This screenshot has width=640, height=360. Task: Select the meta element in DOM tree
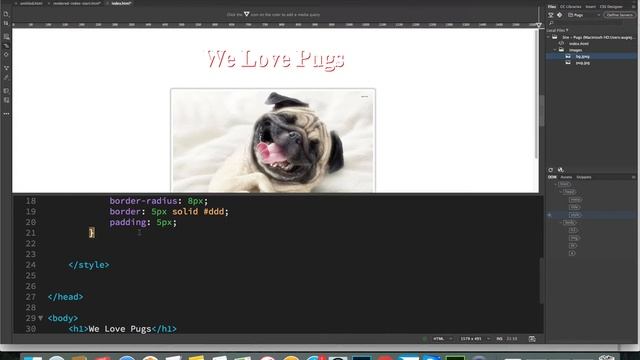576,200
